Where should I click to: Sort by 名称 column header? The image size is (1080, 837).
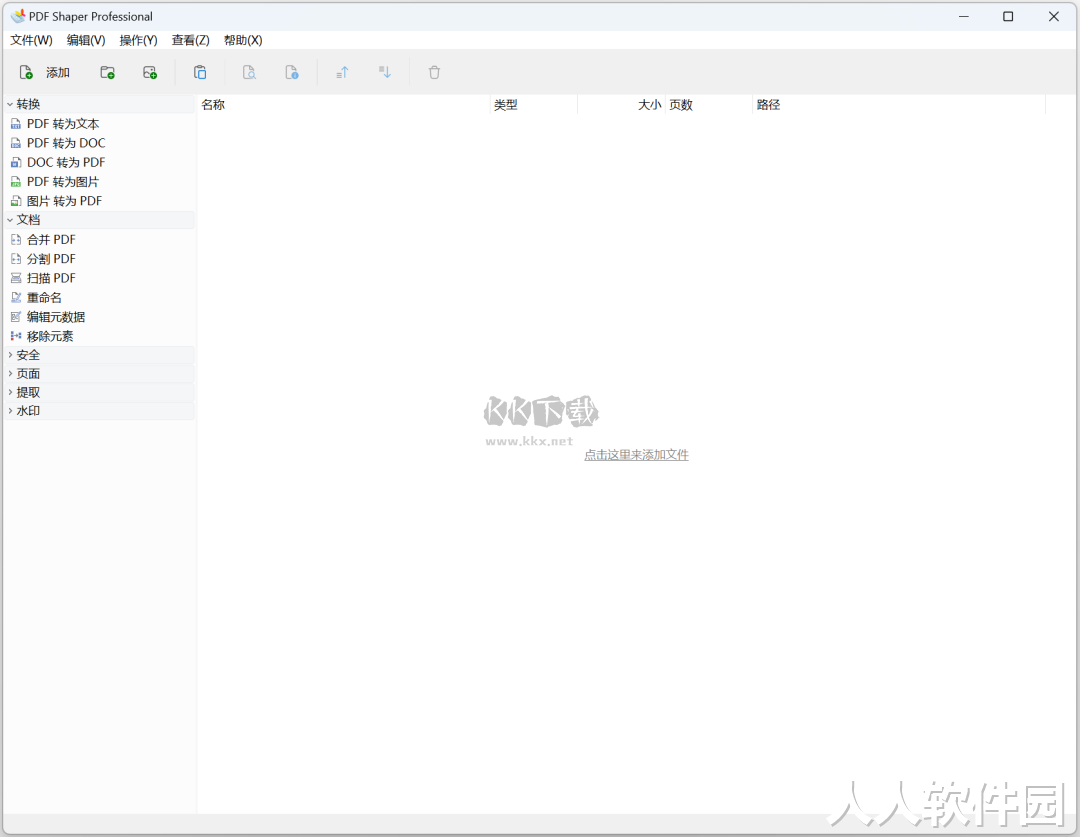343,105
